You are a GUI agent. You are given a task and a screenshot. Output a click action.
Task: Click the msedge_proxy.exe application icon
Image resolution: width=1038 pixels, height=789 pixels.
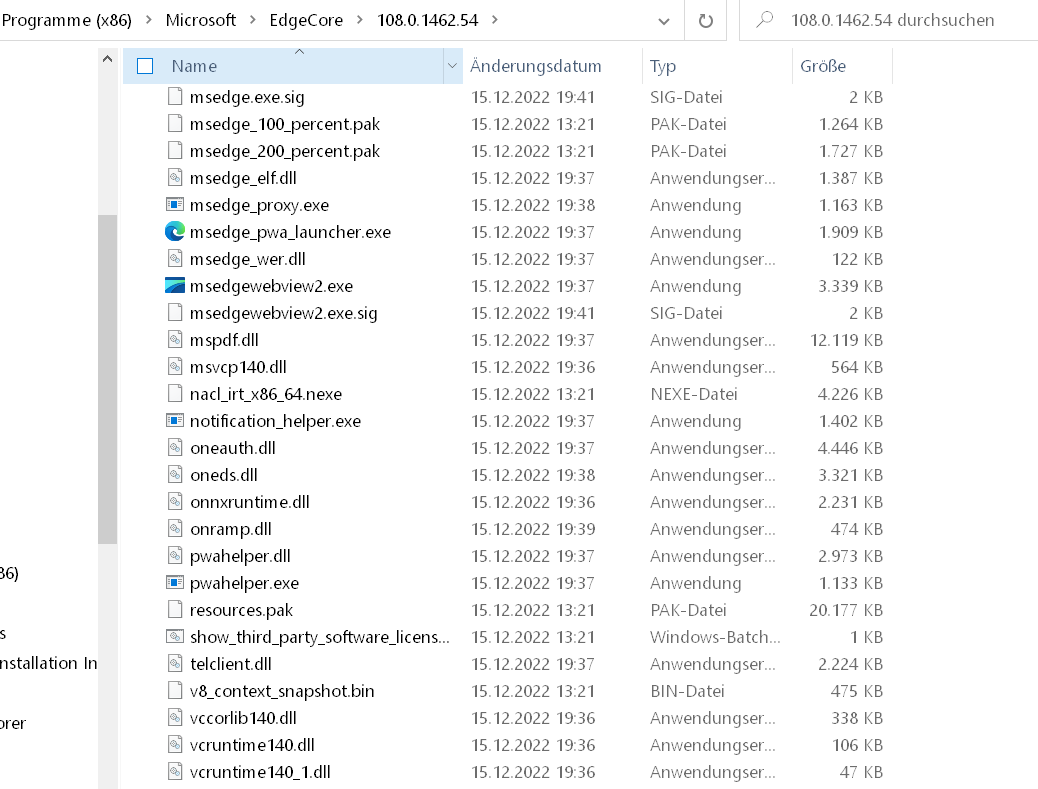click(x=175, y=205)
